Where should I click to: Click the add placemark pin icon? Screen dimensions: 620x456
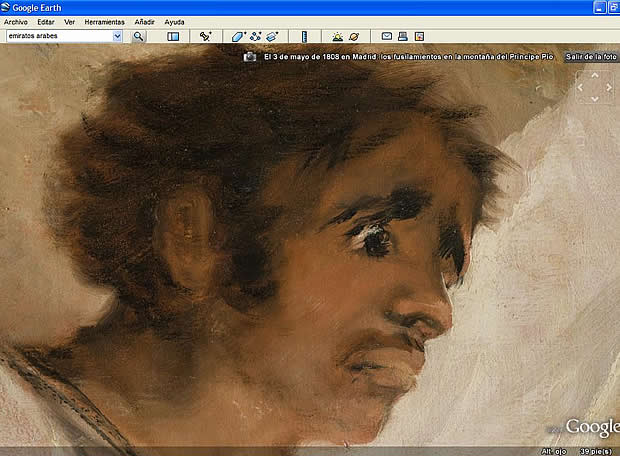pos(205,36)
